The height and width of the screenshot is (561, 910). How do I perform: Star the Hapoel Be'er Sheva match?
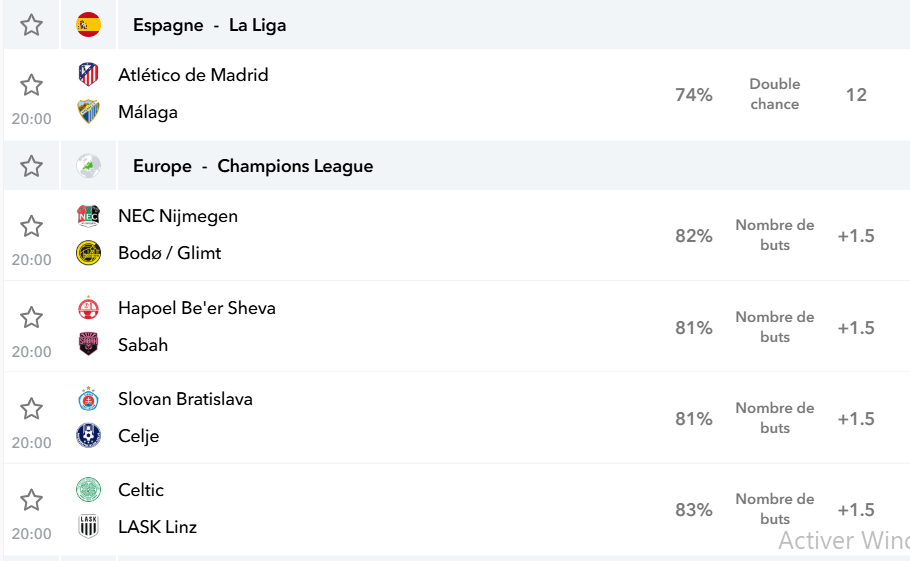tap(31, 317)
